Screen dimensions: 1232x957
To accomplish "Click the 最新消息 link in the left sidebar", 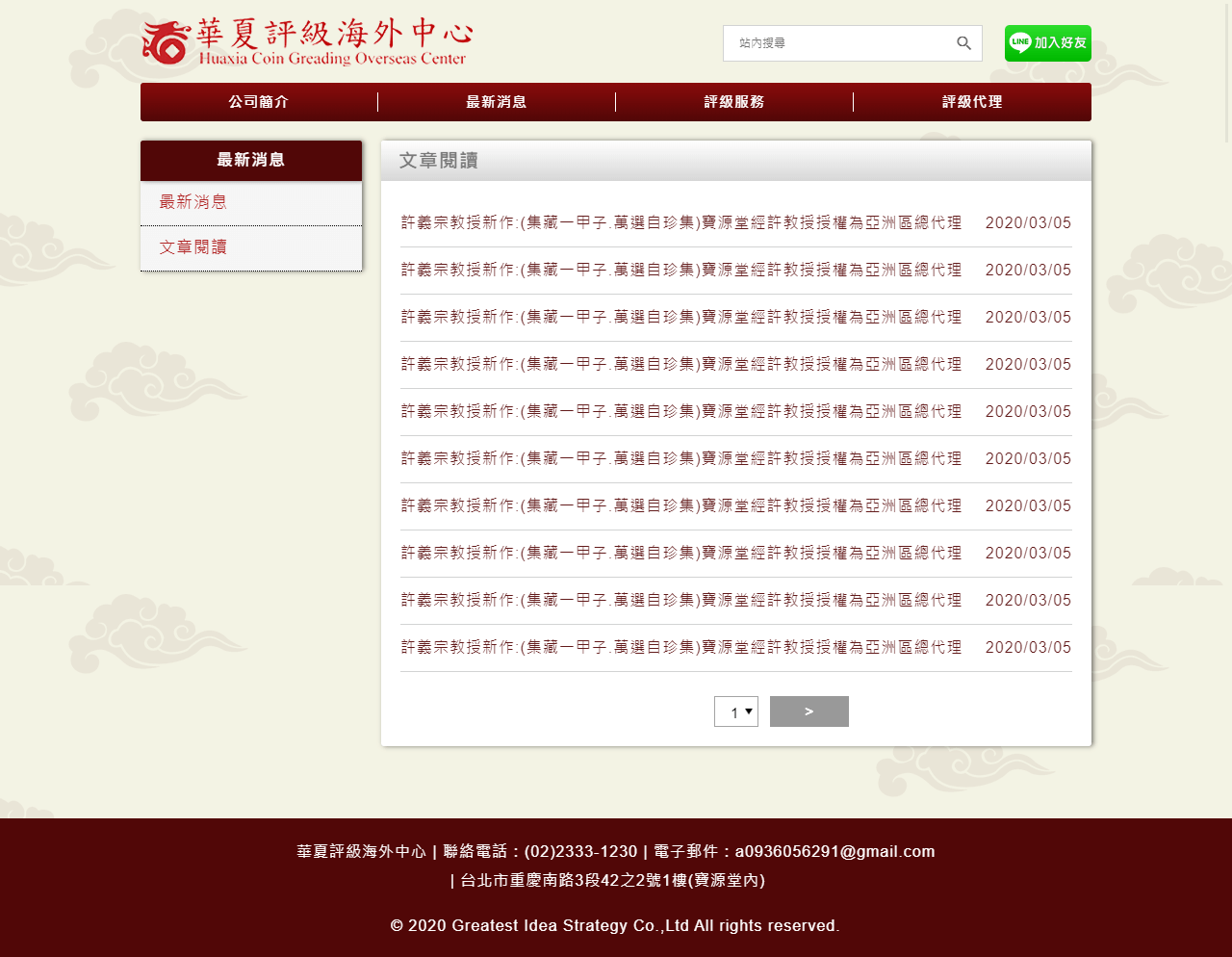I will click(x=193, y=202).
